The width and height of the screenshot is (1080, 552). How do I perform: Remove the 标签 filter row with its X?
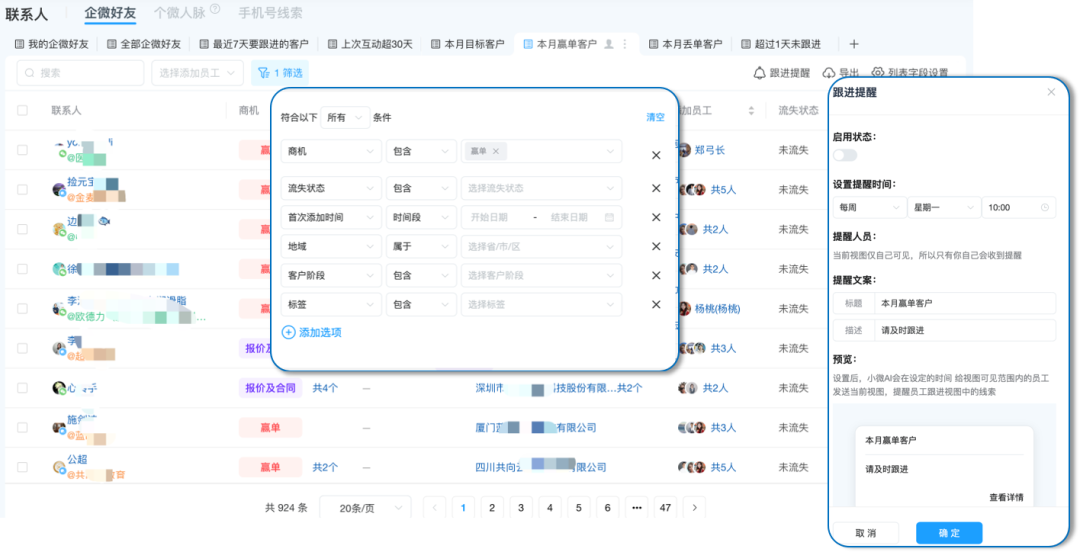click(x=656, y=304)
